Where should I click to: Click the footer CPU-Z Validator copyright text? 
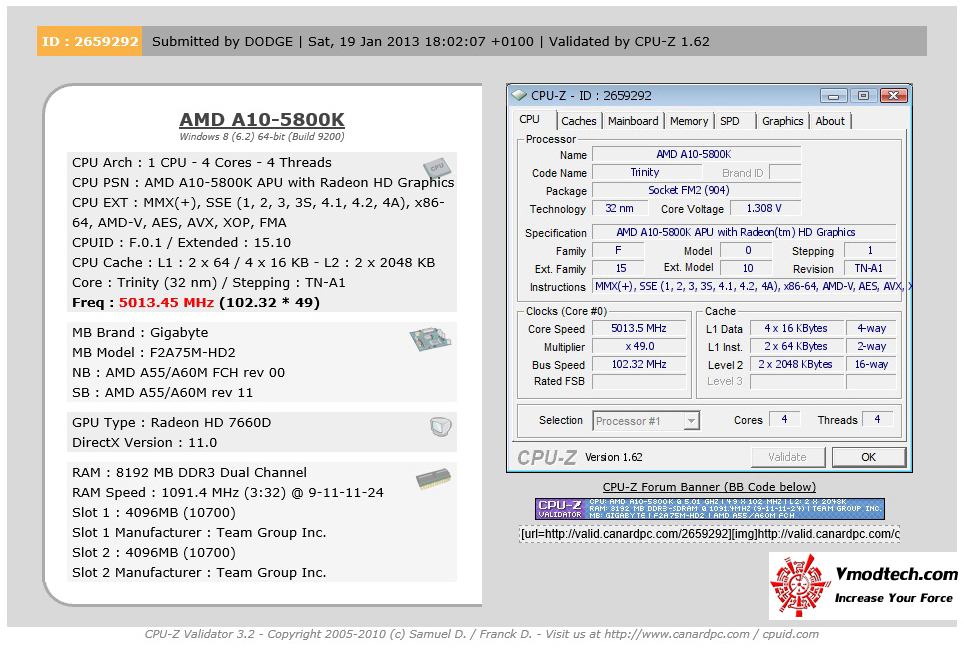pyautogui.click(x=482, y=634)
